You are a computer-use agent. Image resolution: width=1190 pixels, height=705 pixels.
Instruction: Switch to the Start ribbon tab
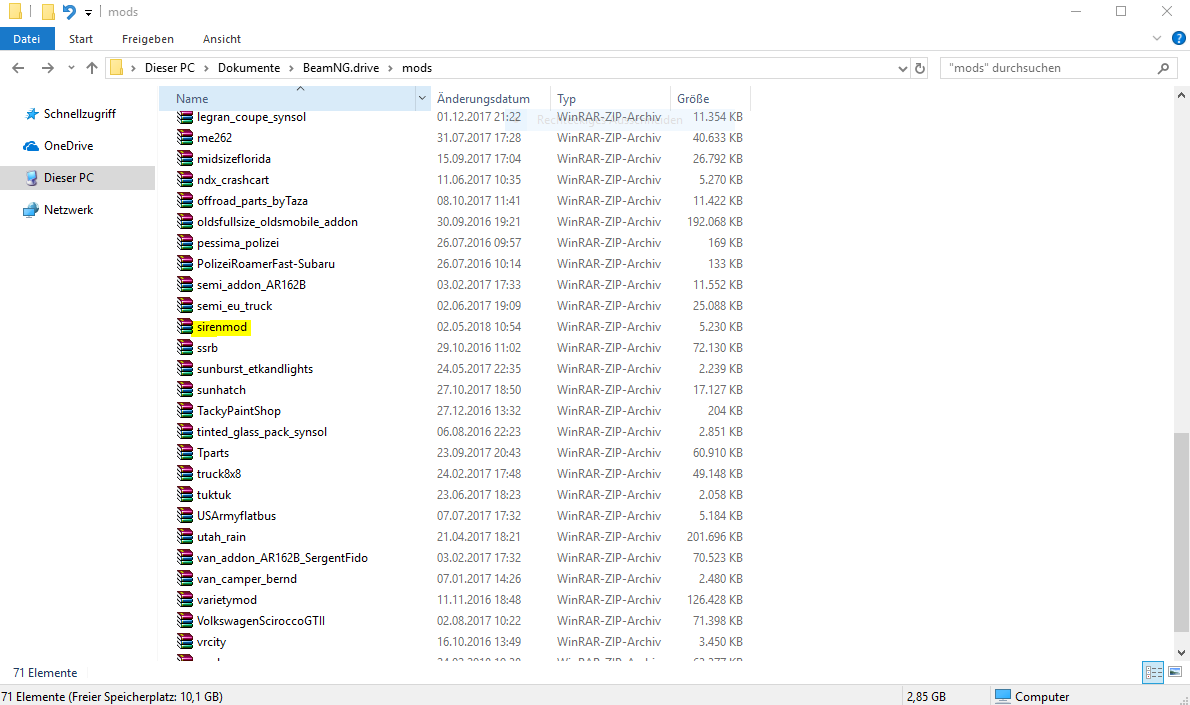[x=80, y=39]
